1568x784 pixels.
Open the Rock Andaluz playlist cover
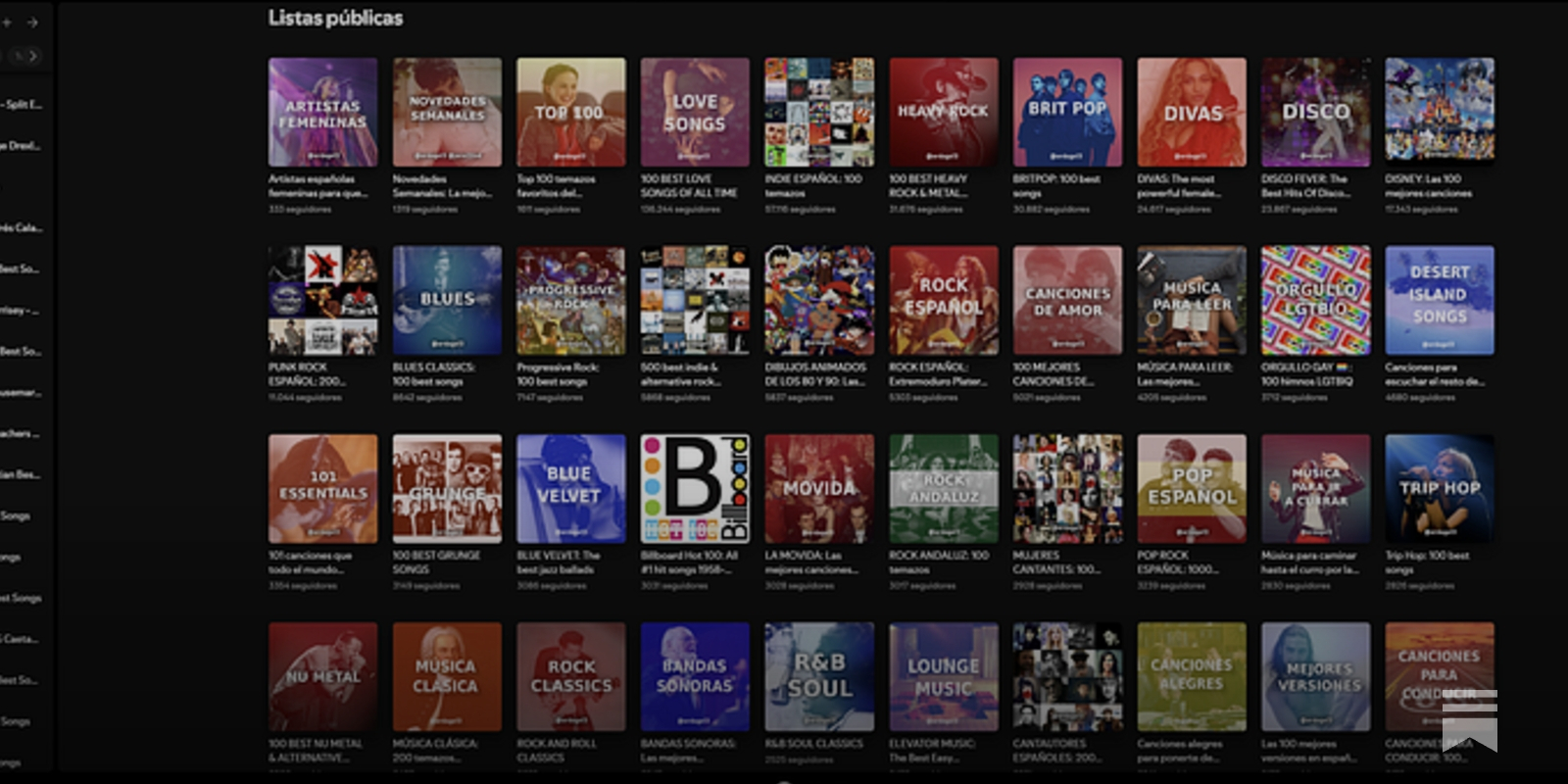point(944,489)
